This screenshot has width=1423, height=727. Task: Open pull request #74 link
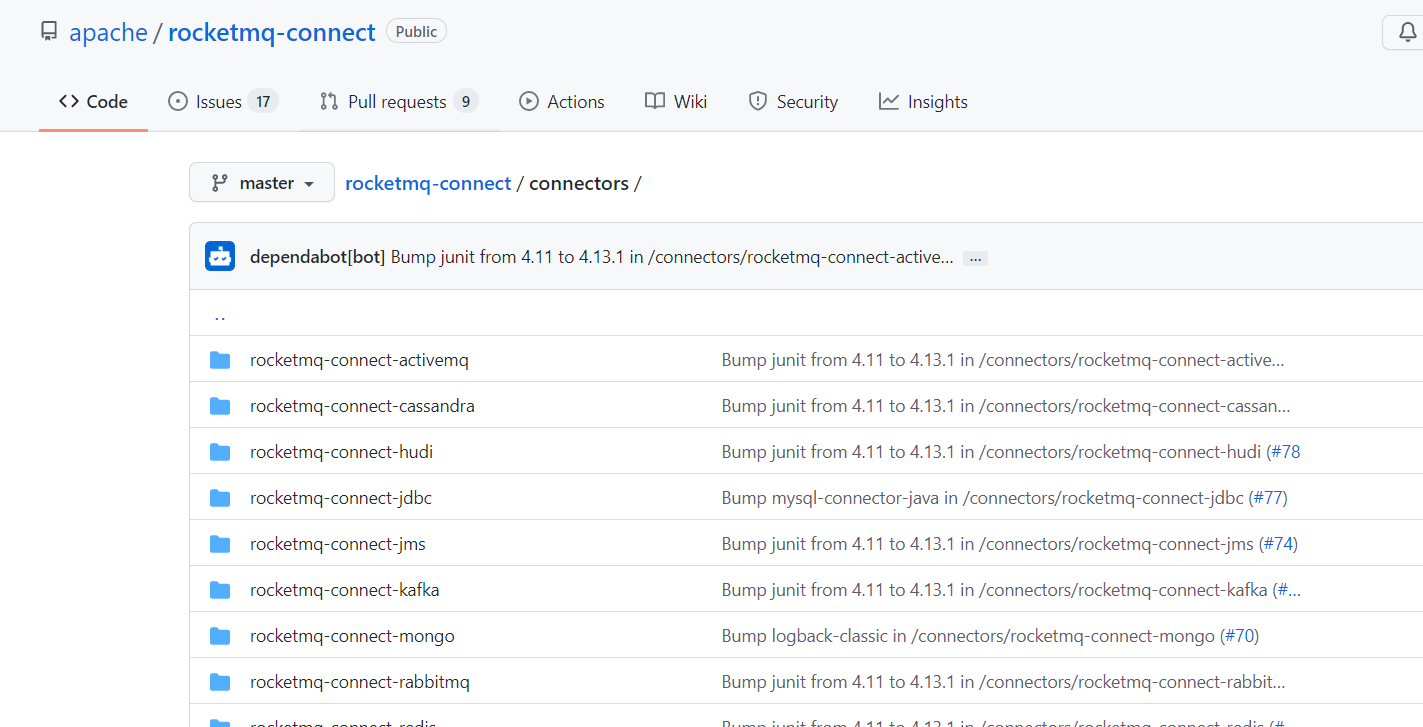(x=1278, y=544)
